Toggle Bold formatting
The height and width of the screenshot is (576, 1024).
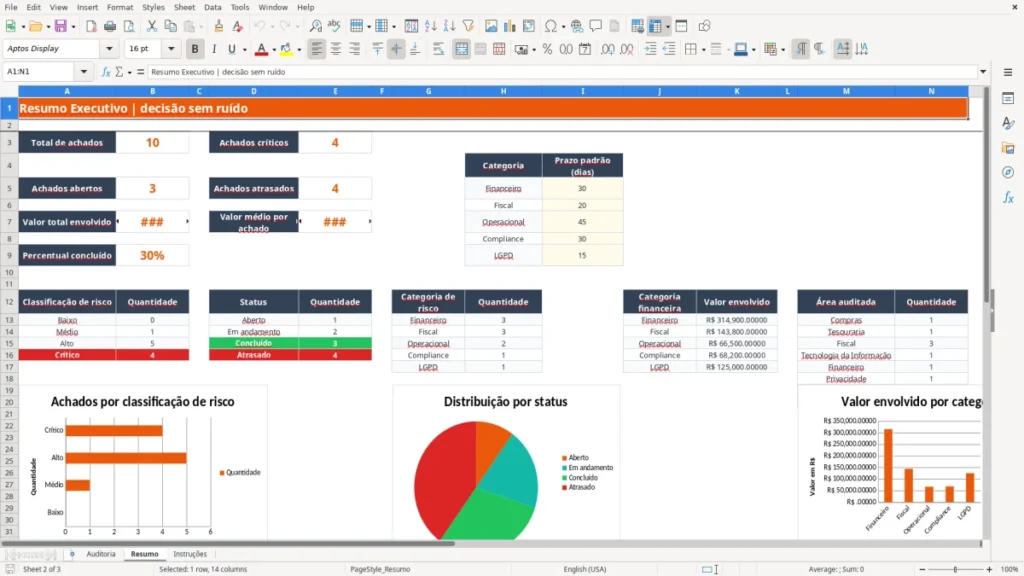pyautogui.click(x=195, y=49)
